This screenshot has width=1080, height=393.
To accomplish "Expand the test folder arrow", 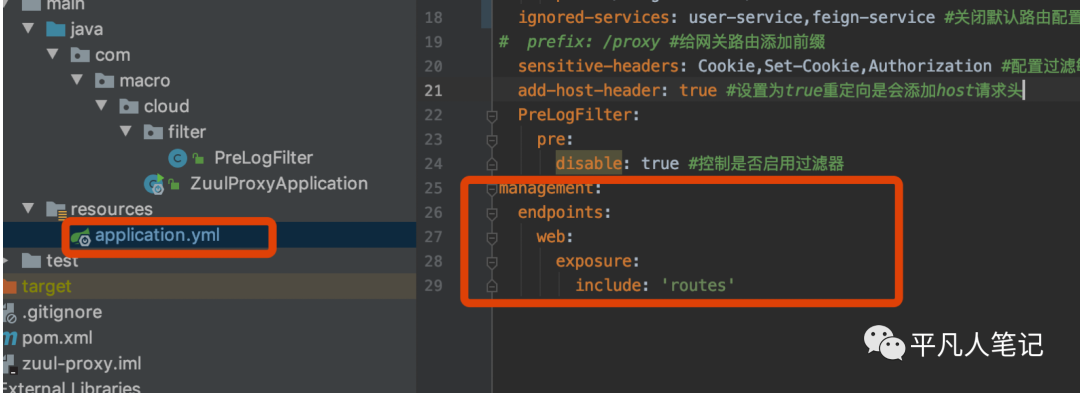I will (x=6, y=260).
